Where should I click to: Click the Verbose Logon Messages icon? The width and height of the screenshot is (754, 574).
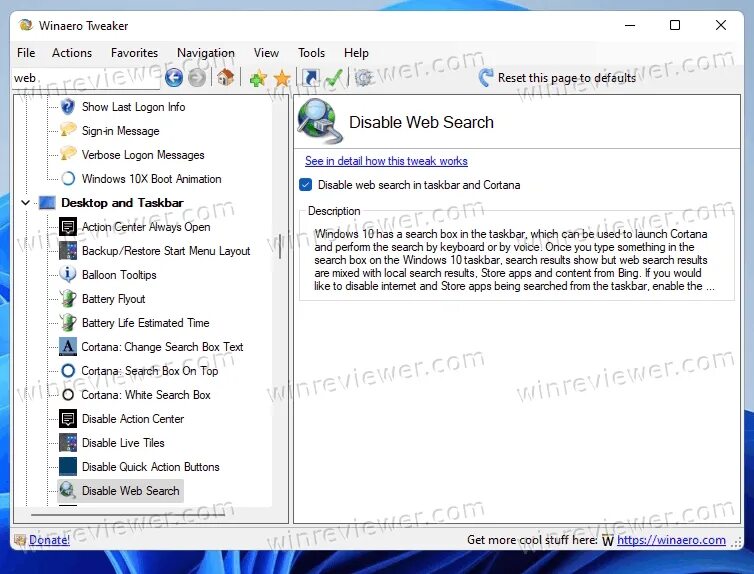[x=68, y=154]
